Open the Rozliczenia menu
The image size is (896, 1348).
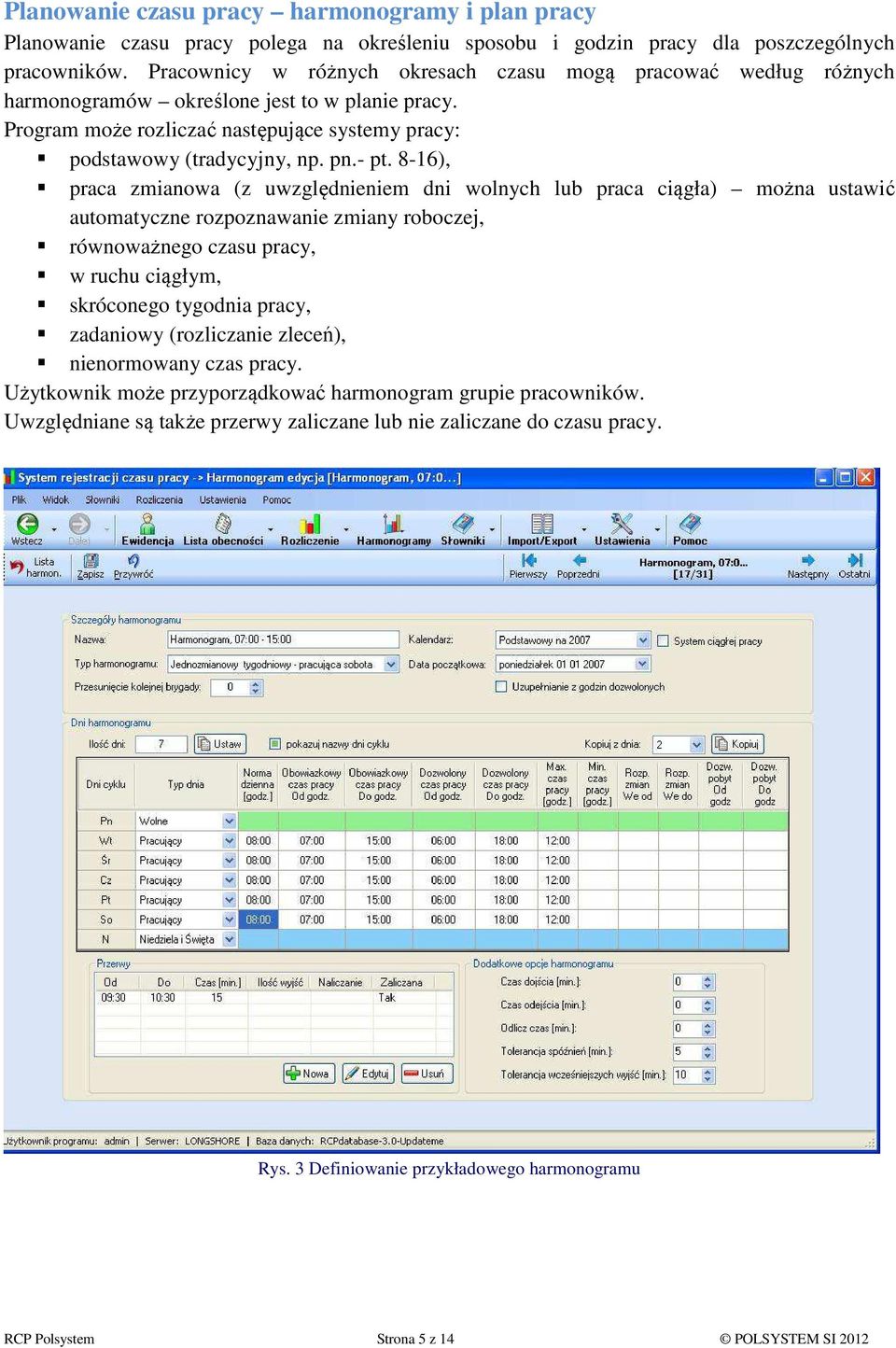point(160,500)
